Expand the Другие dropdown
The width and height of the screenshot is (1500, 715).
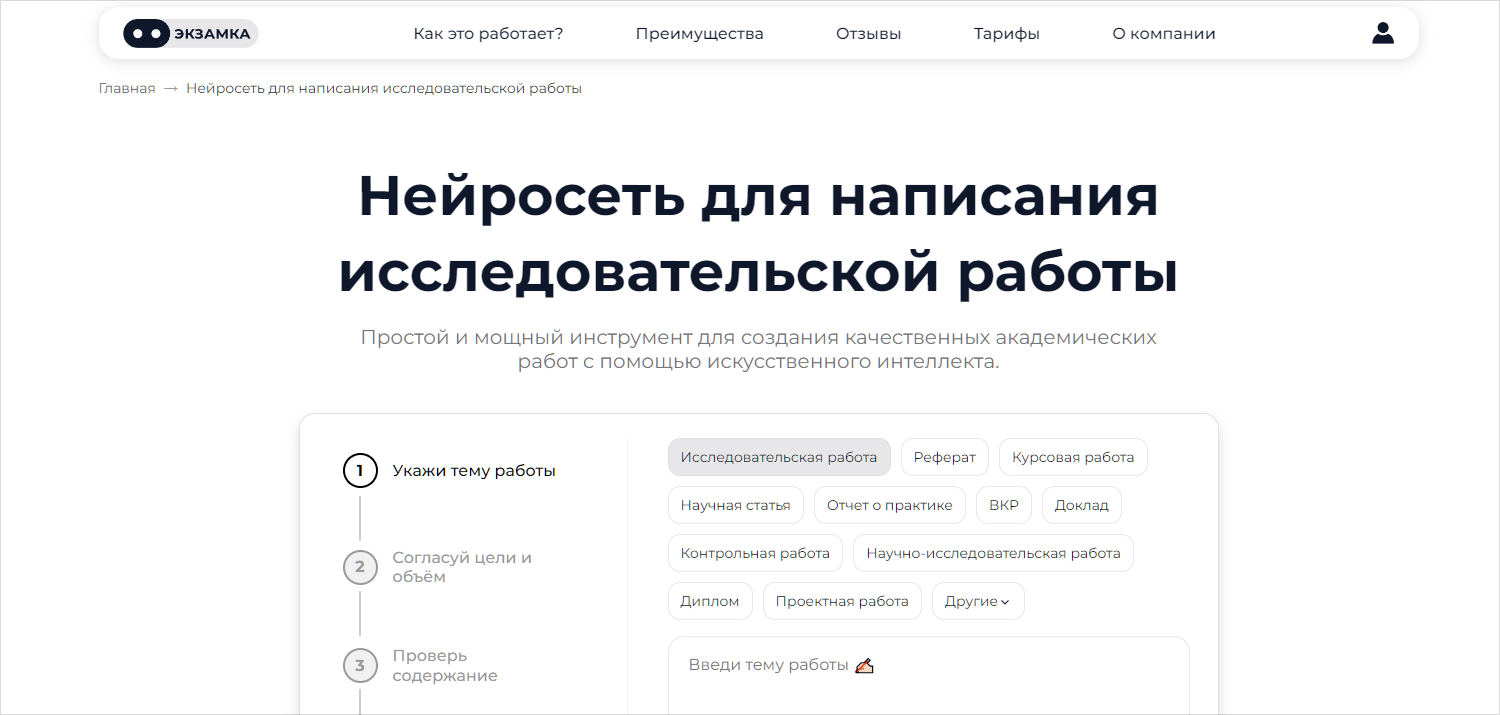[977, 601]
